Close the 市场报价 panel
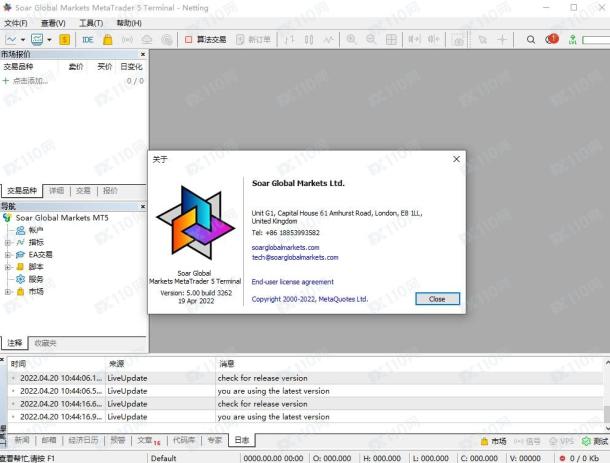Viewport: 610px width, 463px height. (x=143, y=54)
